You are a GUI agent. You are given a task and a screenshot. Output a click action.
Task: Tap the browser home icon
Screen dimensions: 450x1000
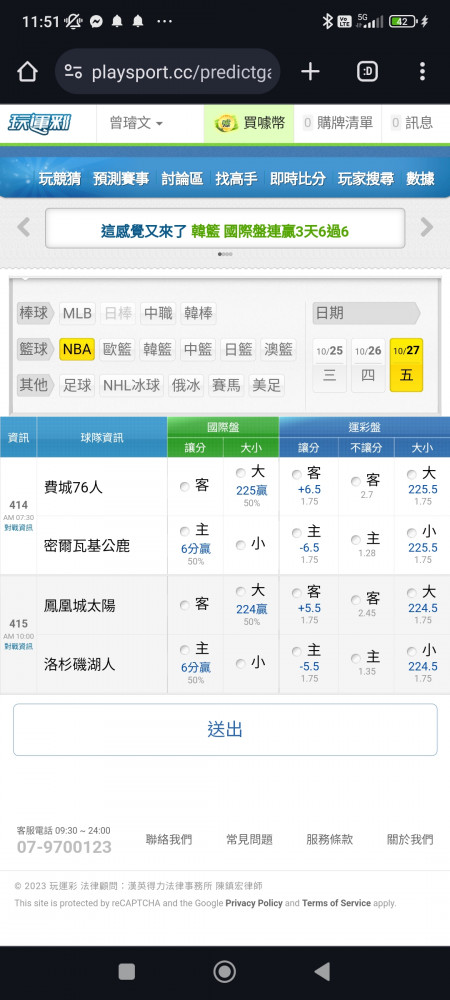[27, 72]
